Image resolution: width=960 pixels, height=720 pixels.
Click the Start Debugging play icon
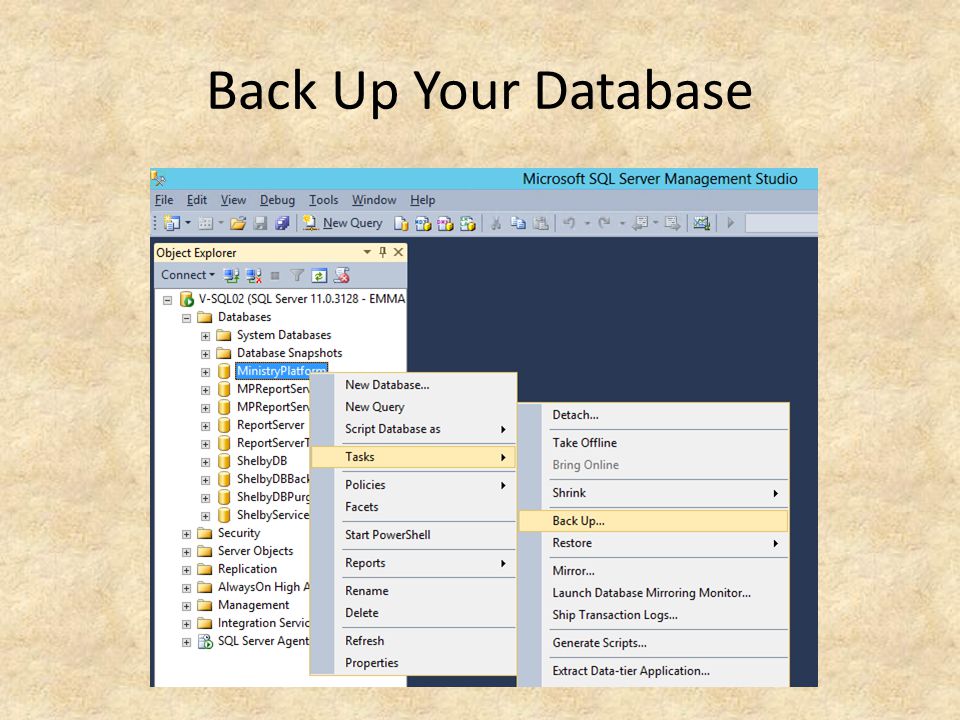[730, 223]
